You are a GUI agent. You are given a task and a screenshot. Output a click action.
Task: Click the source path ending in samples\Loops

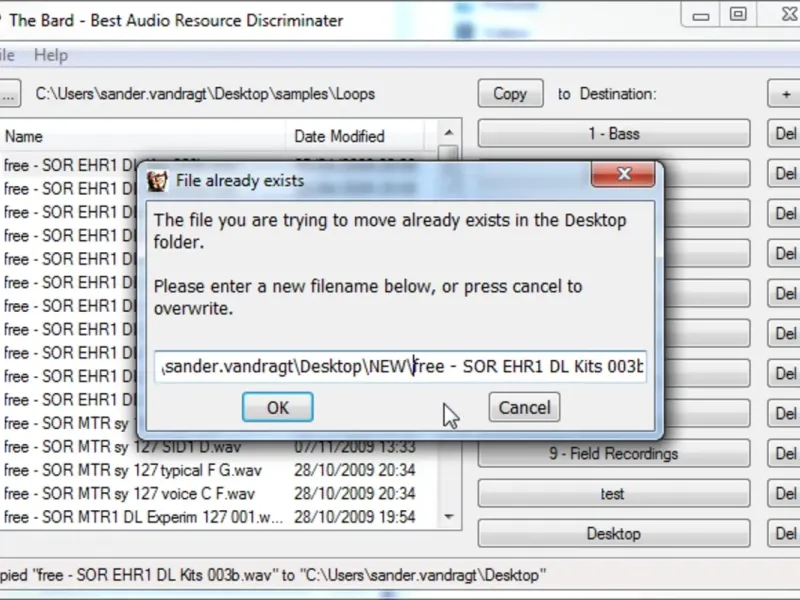pos(205,94)
